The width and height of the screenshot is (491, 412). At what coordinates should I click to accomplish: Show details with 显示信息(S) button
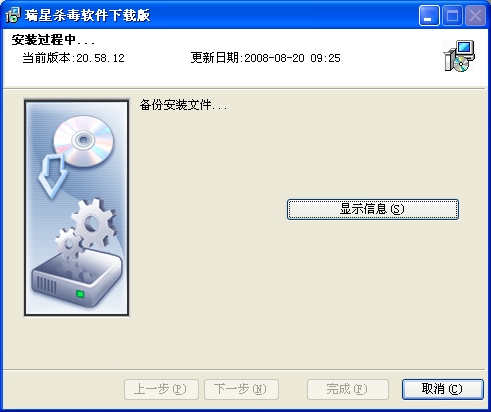coord(373,209)
